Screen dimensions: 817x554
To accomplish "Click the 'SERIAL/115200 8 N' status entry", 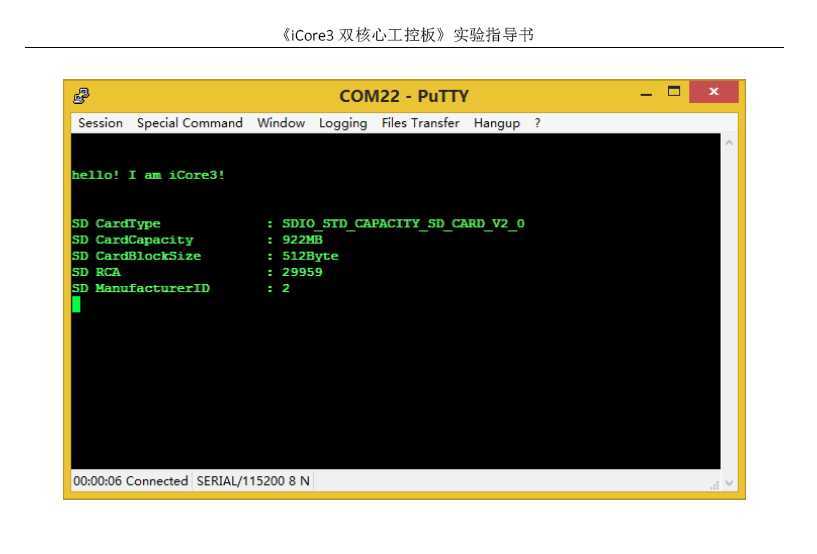I will click(253, 481).
